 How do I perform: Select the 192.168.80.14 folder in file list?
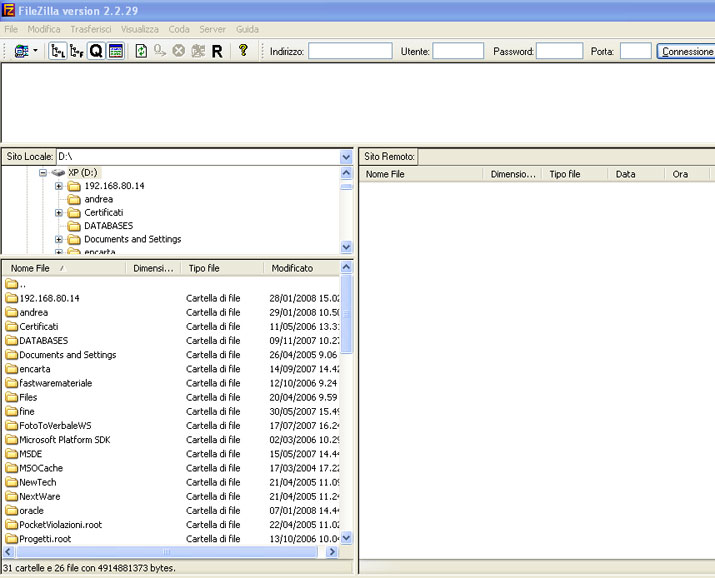click(49, 299)
